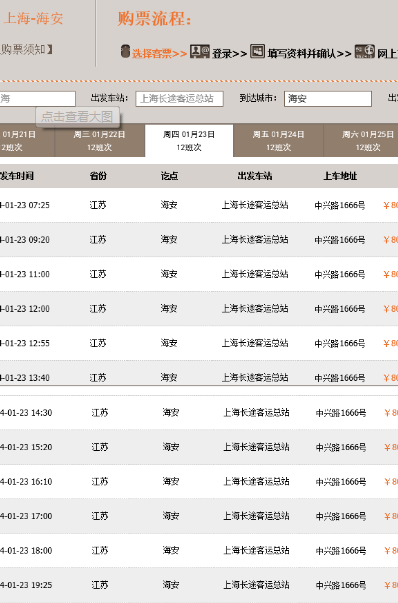Click 海安 in the 16:10 row
This screenshot has height=603, width=398.
[x=171, y=481]
